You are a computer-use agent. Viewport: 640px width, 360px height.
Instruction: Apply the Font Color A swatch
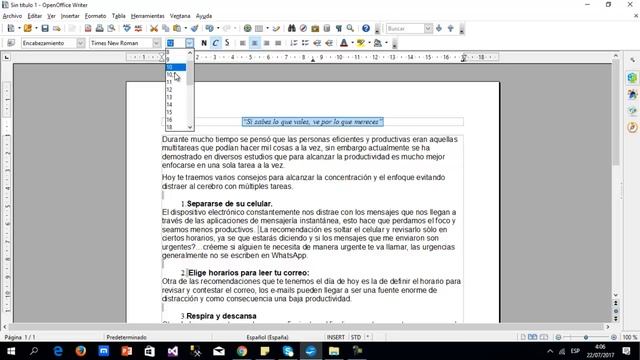(x=344, y=43)
